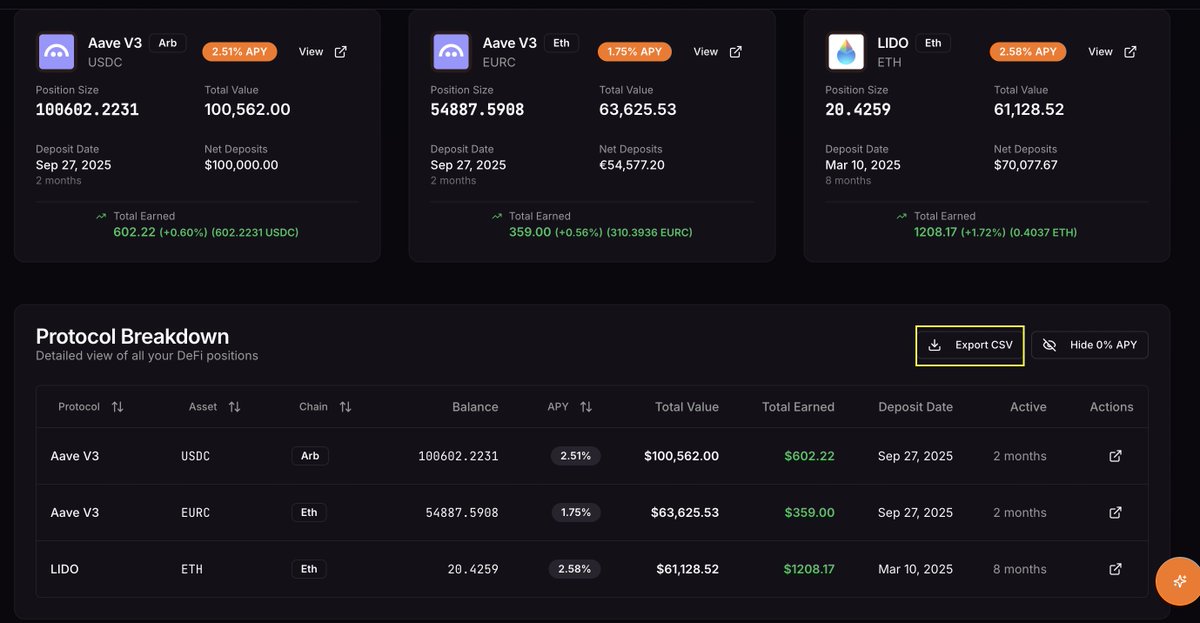Click the Aave V3 logo on the USDC card

point(56,51)
